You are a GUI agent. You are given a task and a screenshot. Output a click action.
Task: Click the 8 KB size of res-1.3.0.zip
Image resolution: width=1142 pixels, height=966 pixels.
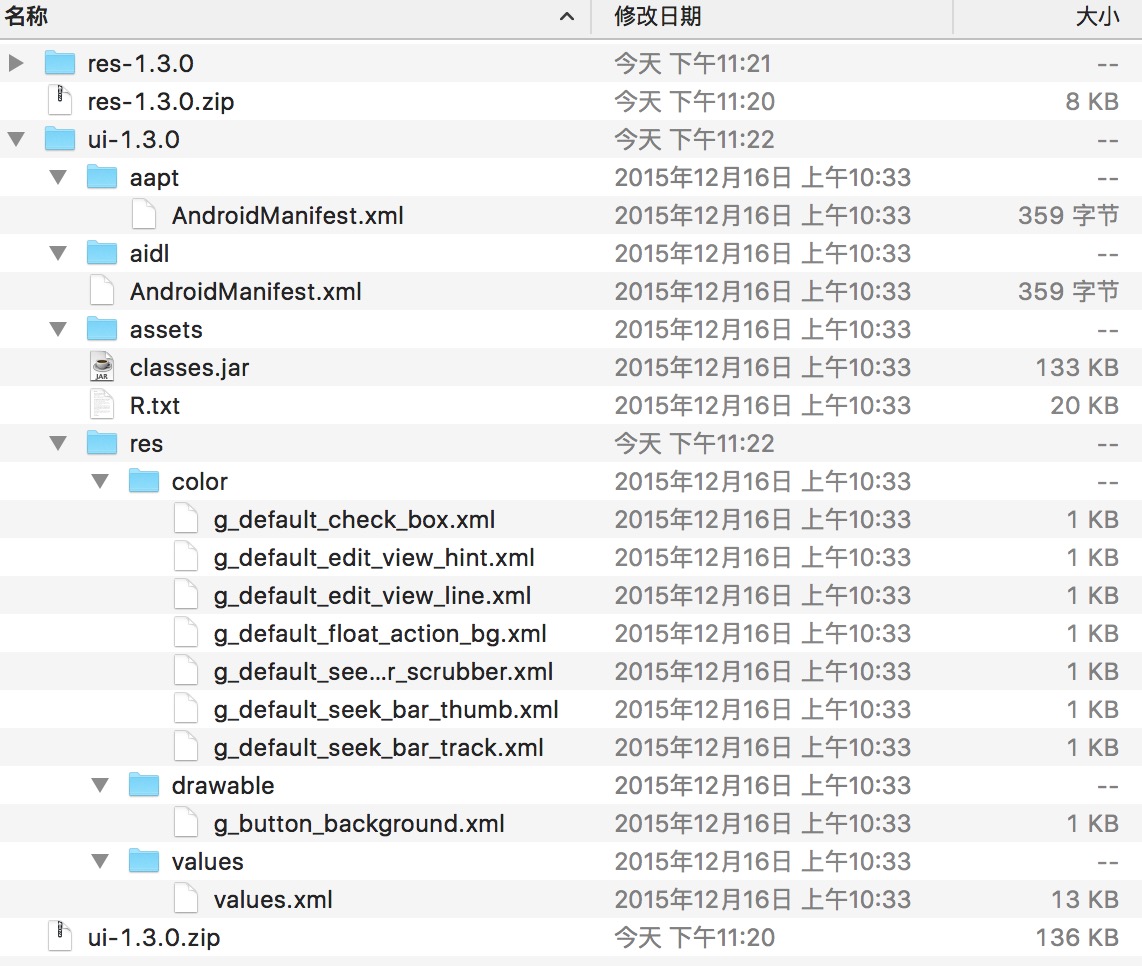1092,101
